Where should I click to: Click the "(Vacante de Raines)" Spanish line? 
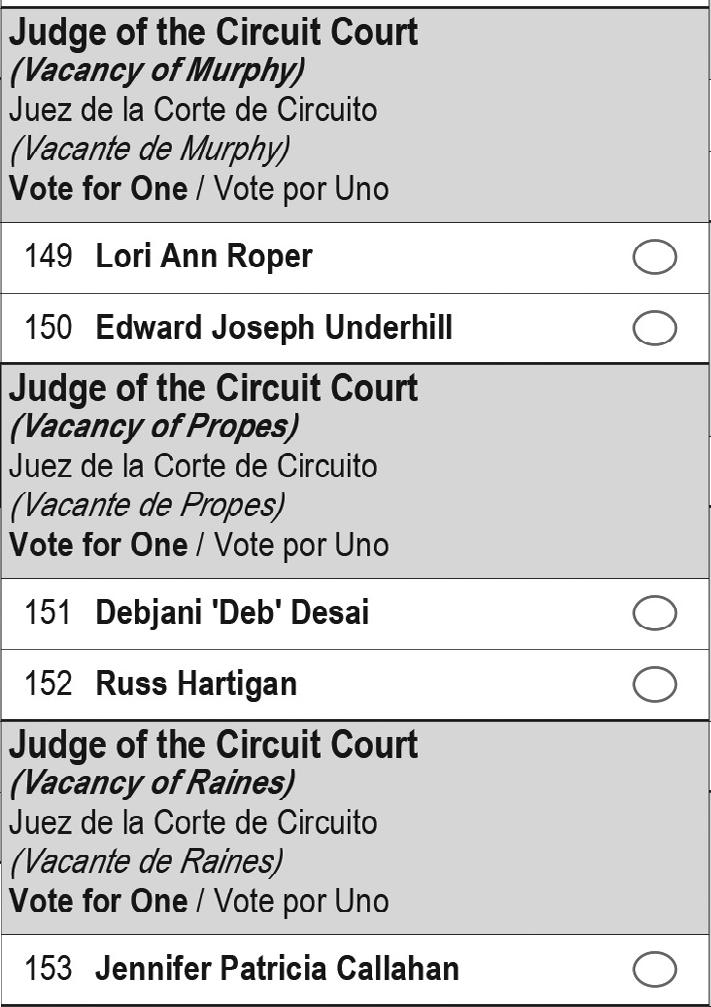click(146, 861)
